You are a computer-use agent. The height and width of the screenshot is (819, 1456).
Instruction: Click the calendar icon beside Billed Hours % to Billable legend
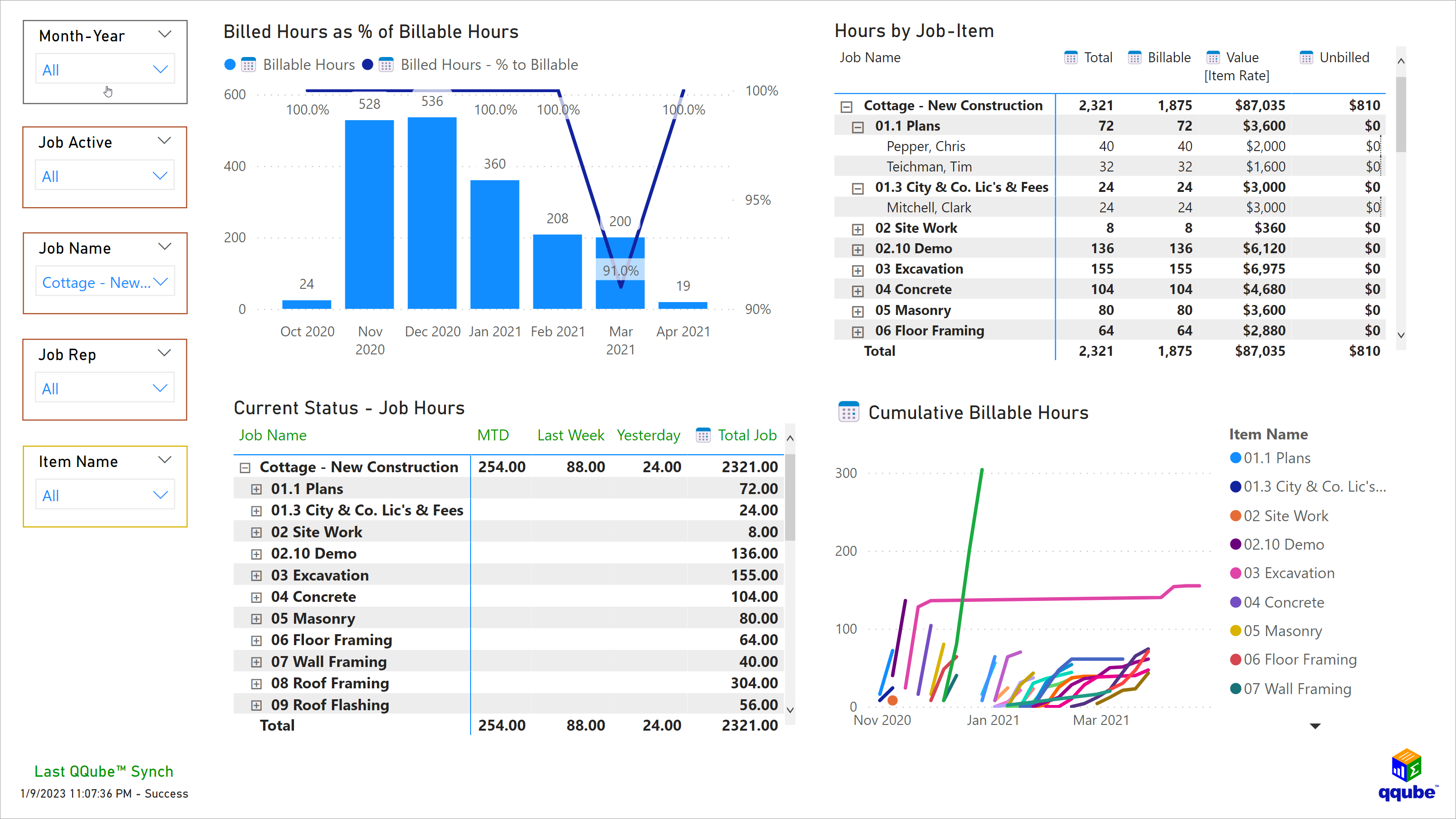click(x=385, y=65)
